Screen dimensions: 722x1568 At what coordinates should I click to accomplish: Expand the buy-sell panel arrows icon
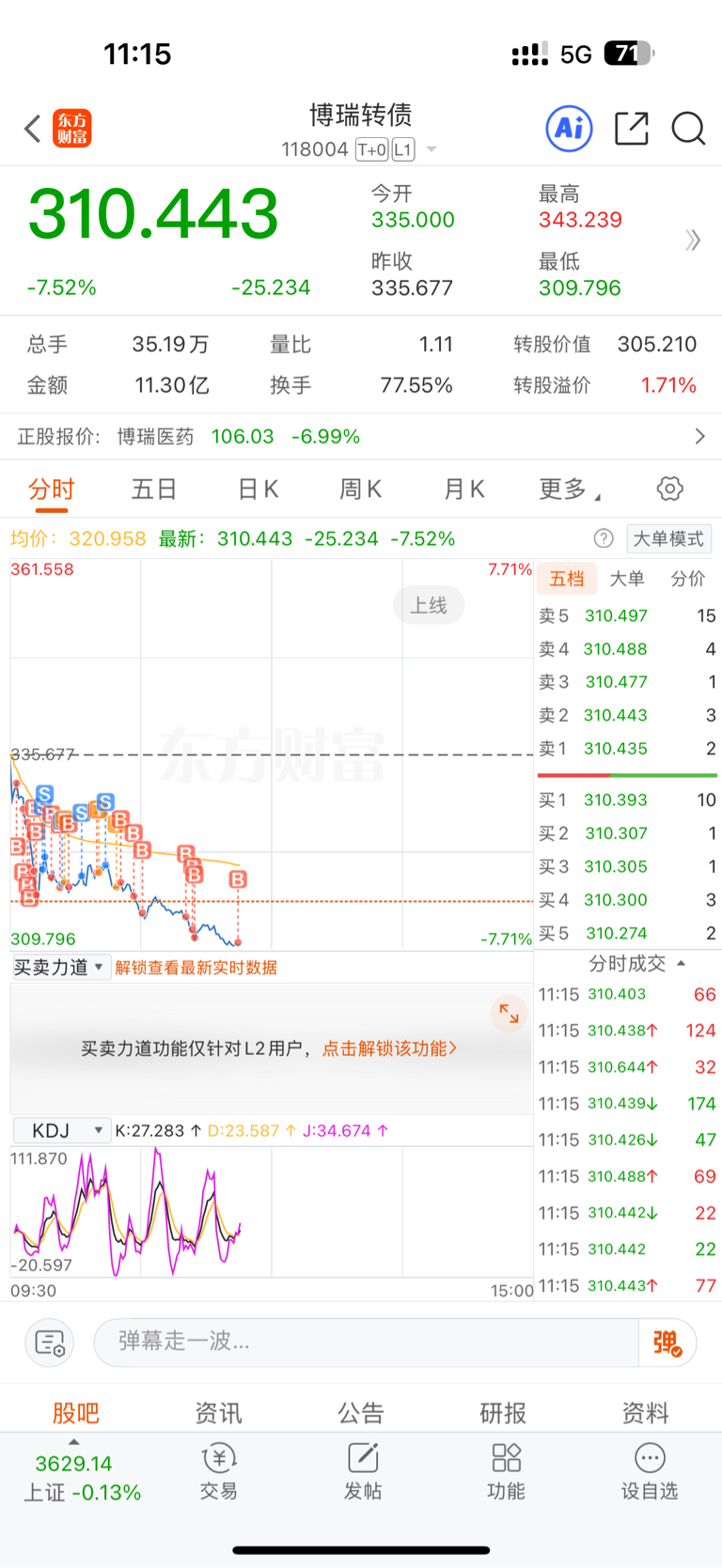509,1013
